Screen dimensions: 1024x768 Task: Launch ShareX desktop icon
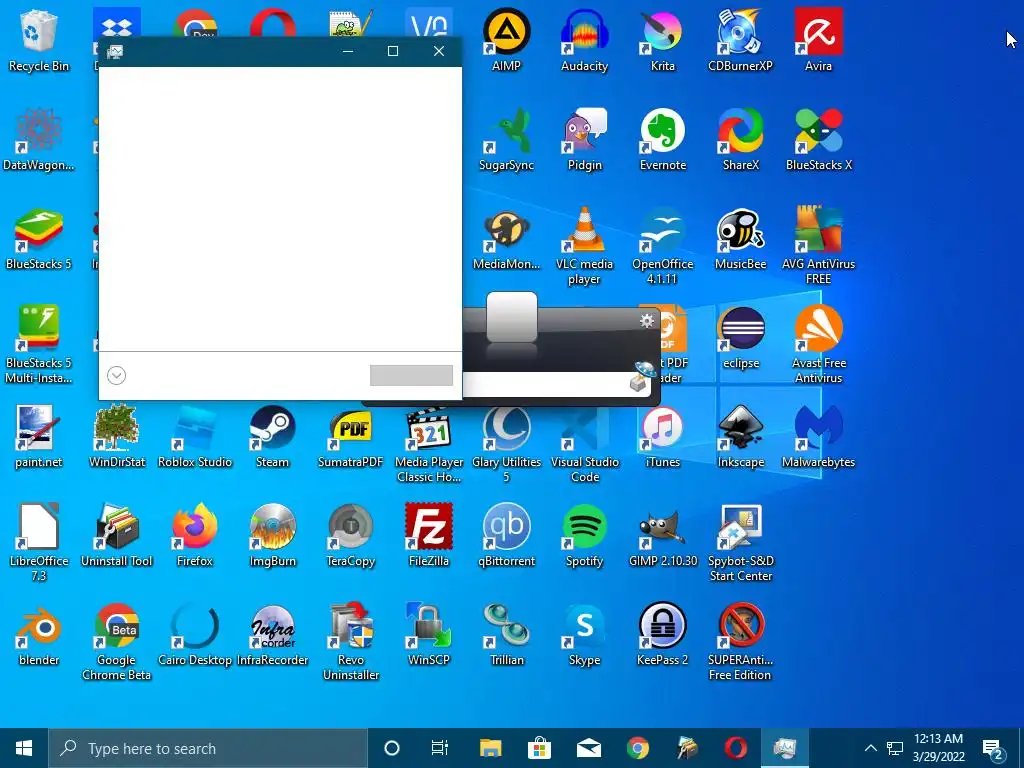741,138
